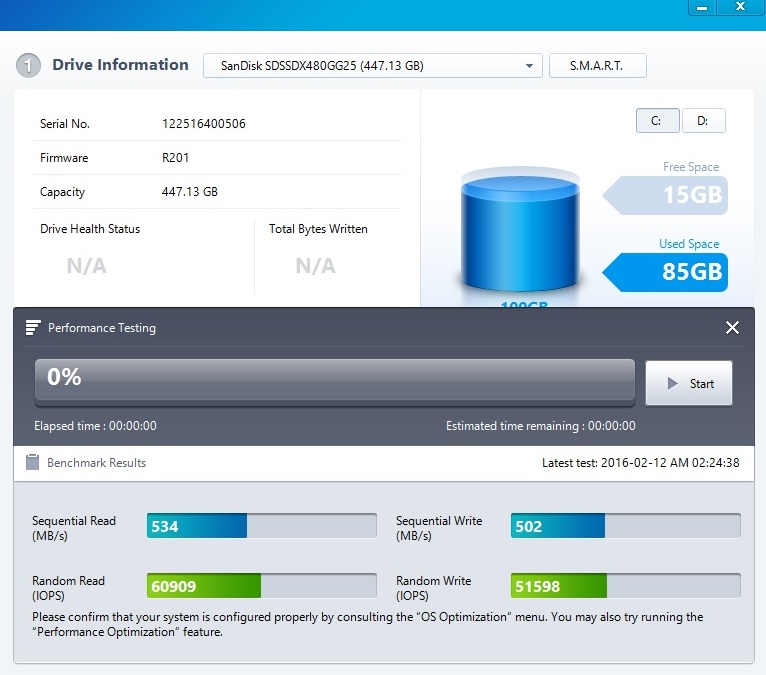766x675 pixels.
Task: Close the Performance Testing panel
Action: 732,328
